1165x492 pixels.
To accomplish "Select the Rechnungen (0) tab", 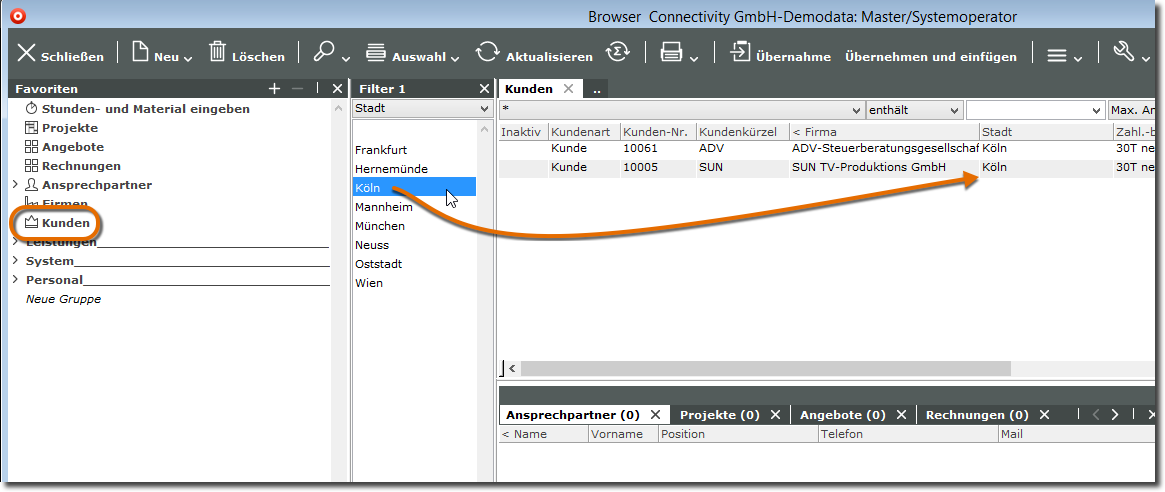I will 976,414.
